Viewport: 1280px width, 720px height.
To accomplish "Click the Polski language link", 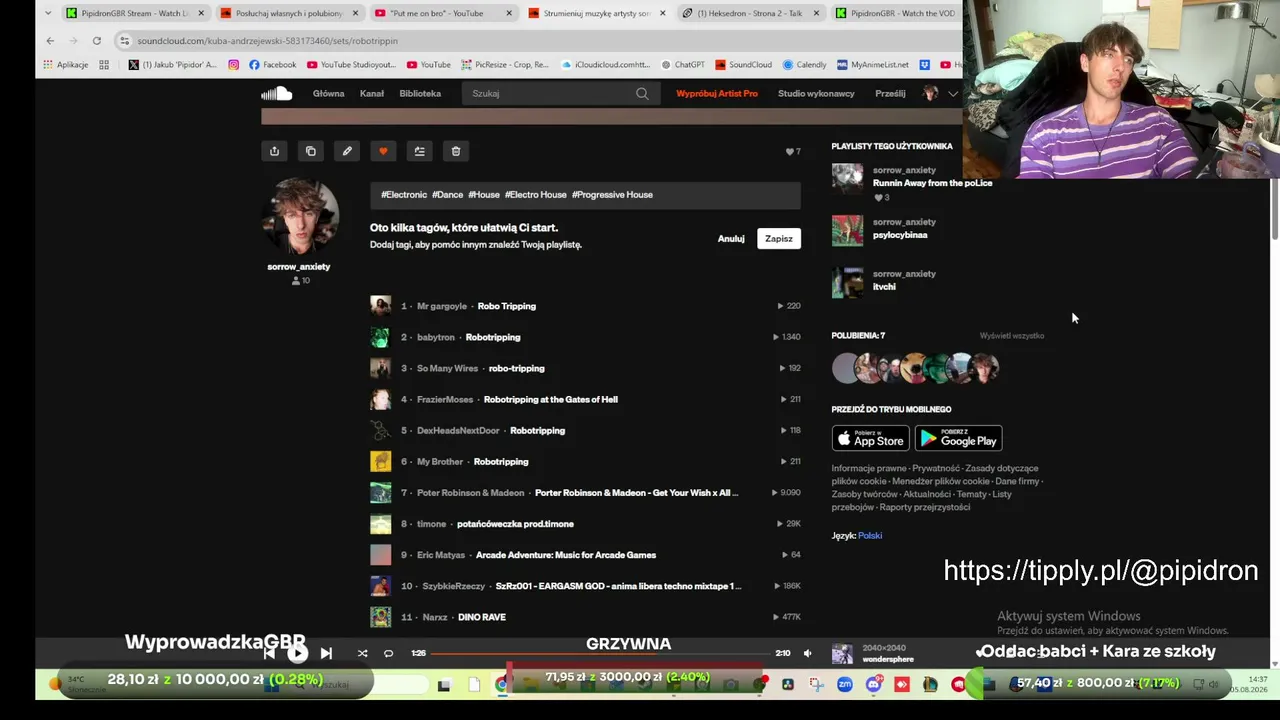I will point(870,536).
